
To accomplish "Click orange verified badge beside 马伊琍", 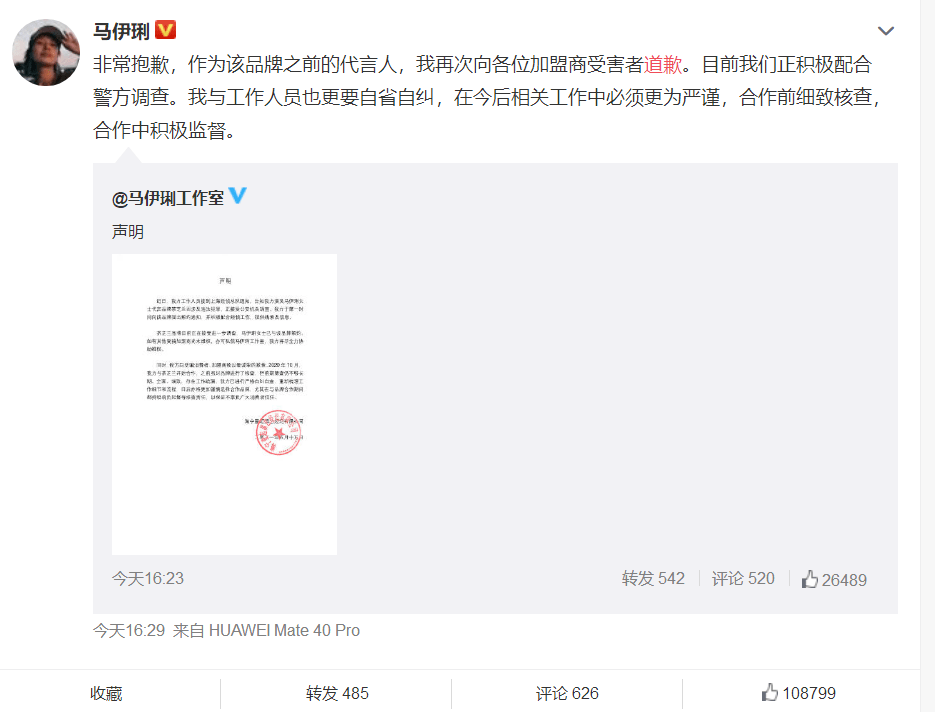I will (165, 29).
